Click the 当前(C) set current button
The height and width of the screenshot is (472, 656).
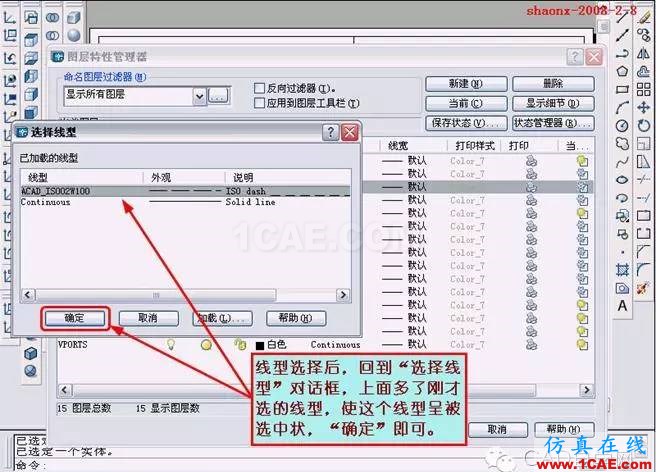click(466, 103)
